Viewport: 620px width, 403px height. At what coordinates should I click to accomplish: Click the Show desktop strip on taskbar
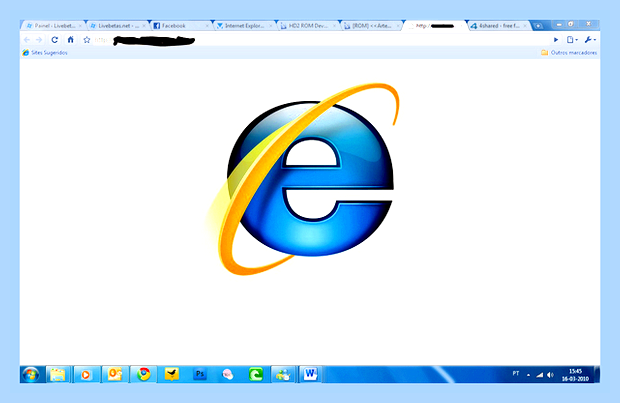coord(597,375)
